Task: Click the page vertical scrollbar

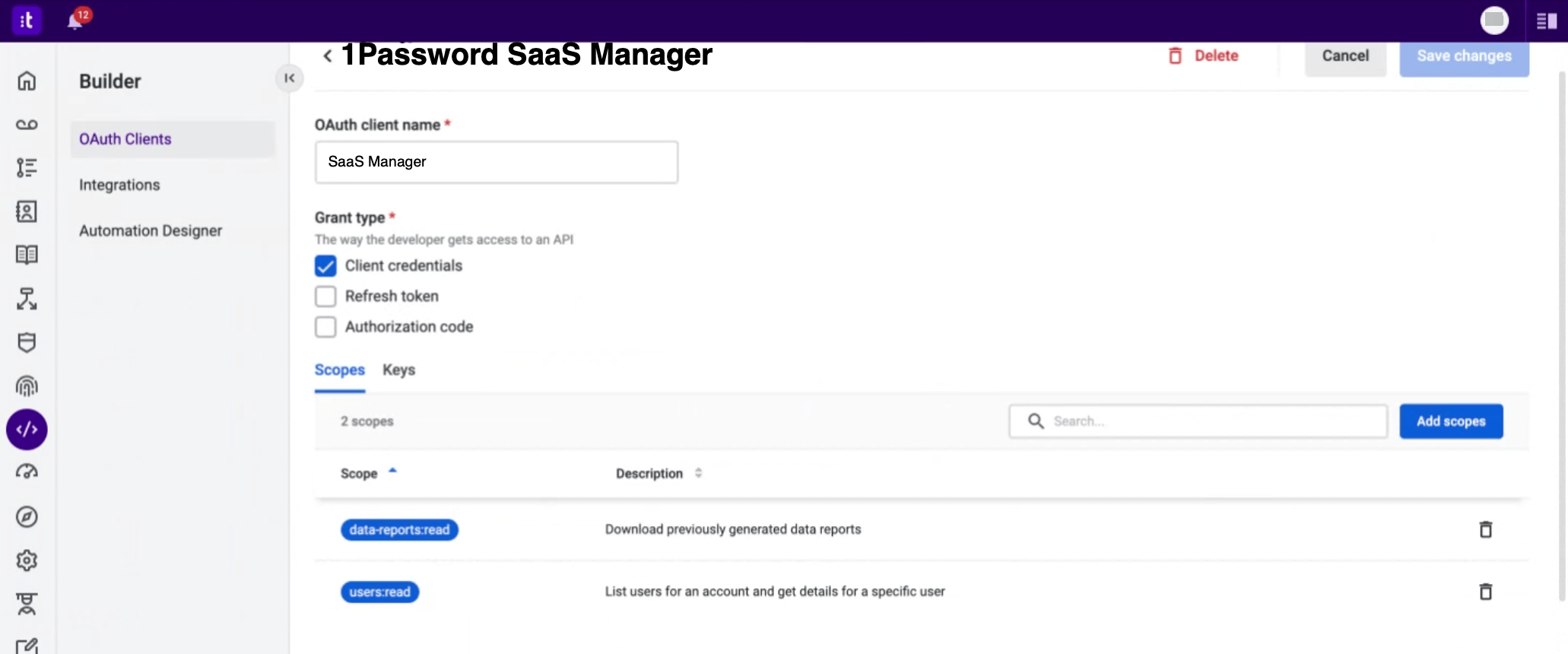Action: [1563, 335]
